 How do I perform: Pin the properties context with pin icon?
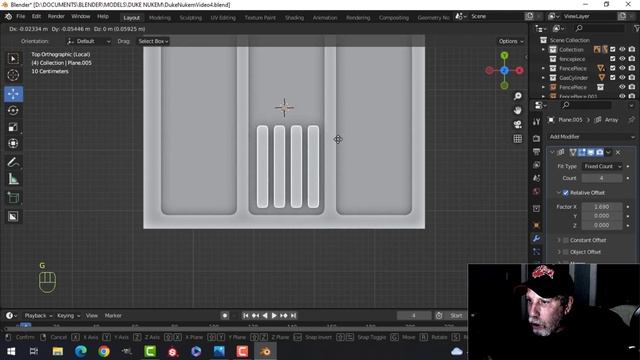coord(631,120)
